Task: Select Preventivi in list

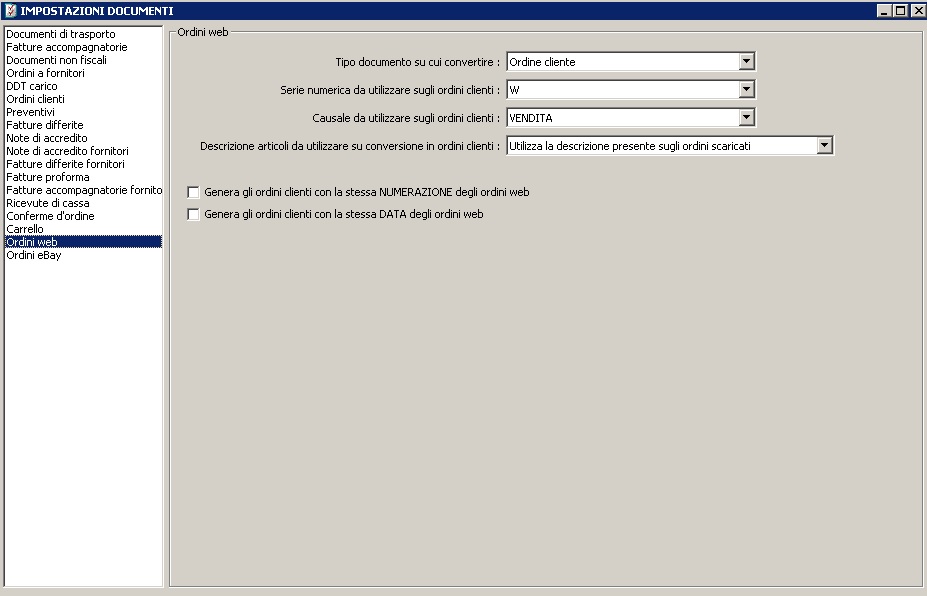Action: 83,112
